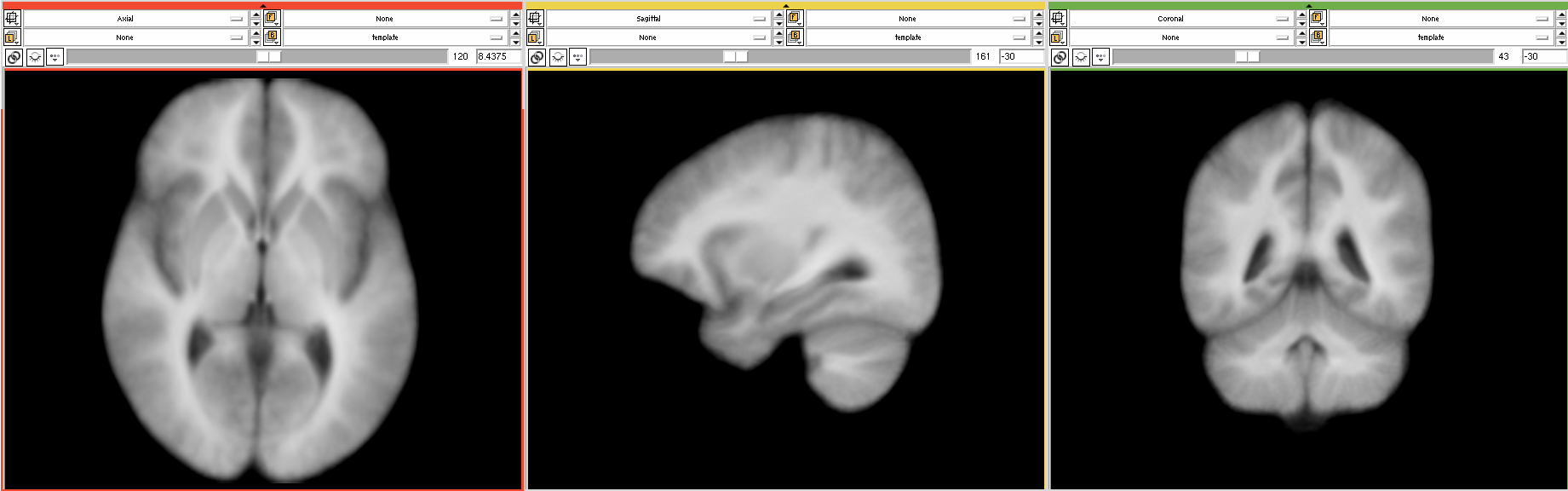Image resolution: width=1568 pixels, height=491 pixels.
Task: Click orientation crosshair icon in Axial viewer
Action: click(12, 18)
